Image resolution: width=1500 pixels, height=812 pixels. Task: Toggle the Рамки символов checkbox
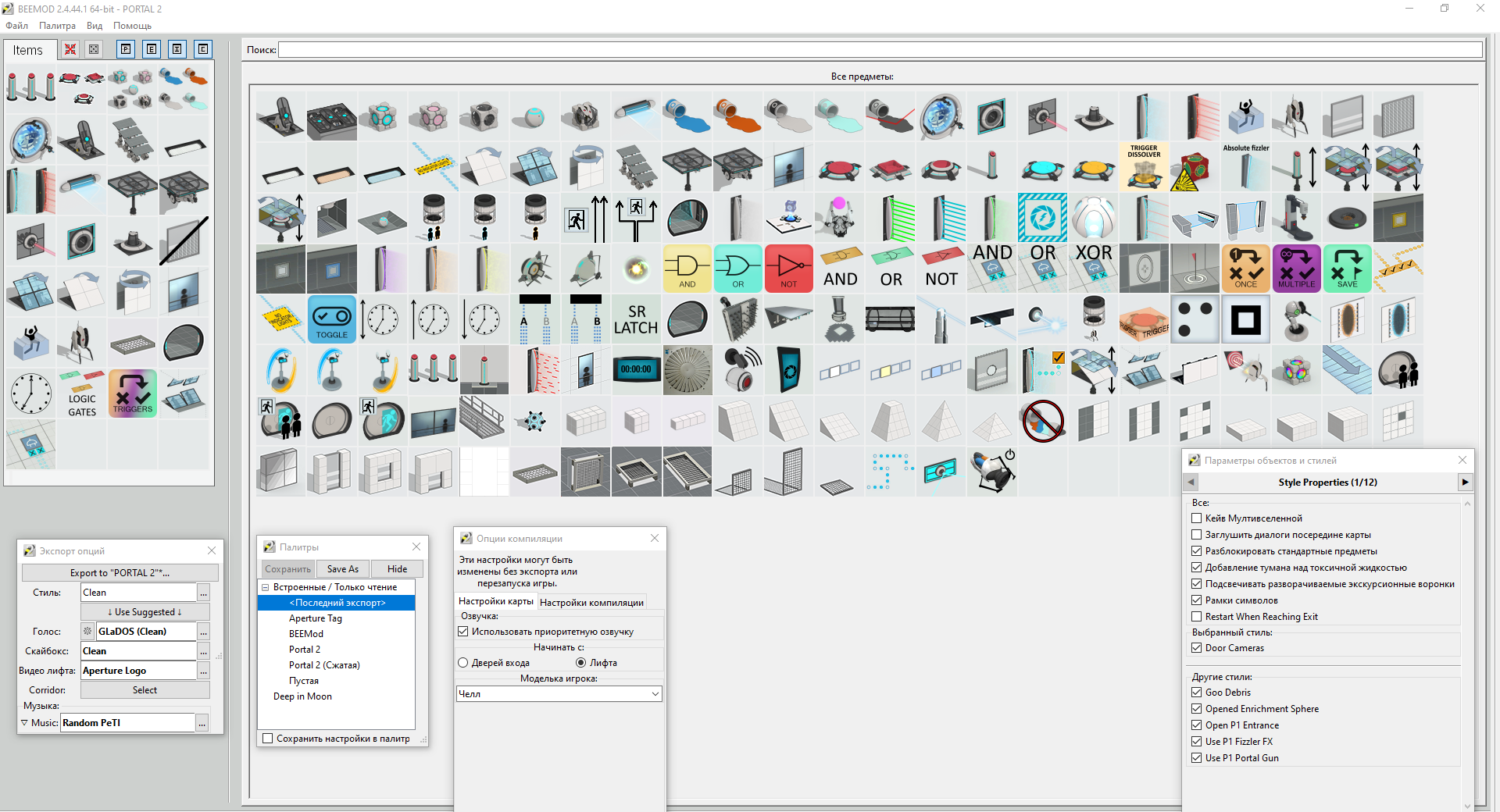(1196, 600)
